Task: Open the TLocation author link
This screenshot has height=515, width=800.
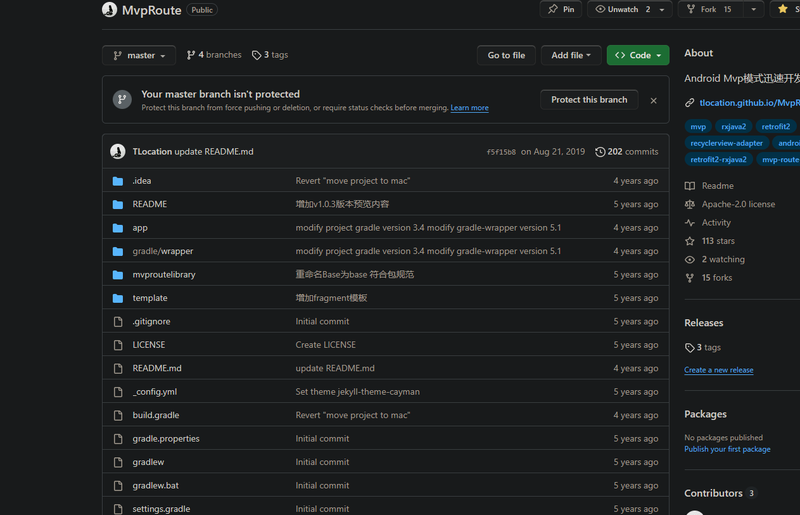Action: tap(152, 152)
